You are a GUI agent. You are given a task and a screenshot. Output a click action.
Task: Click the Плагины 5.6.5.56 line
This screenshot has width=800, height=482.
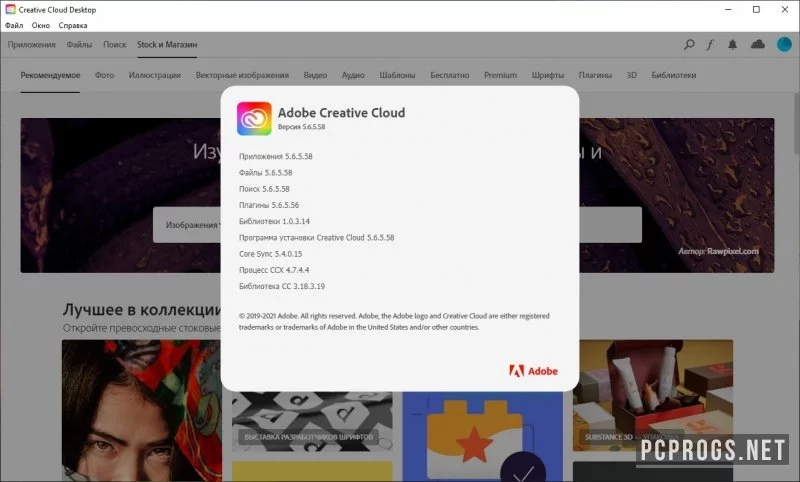269,205
